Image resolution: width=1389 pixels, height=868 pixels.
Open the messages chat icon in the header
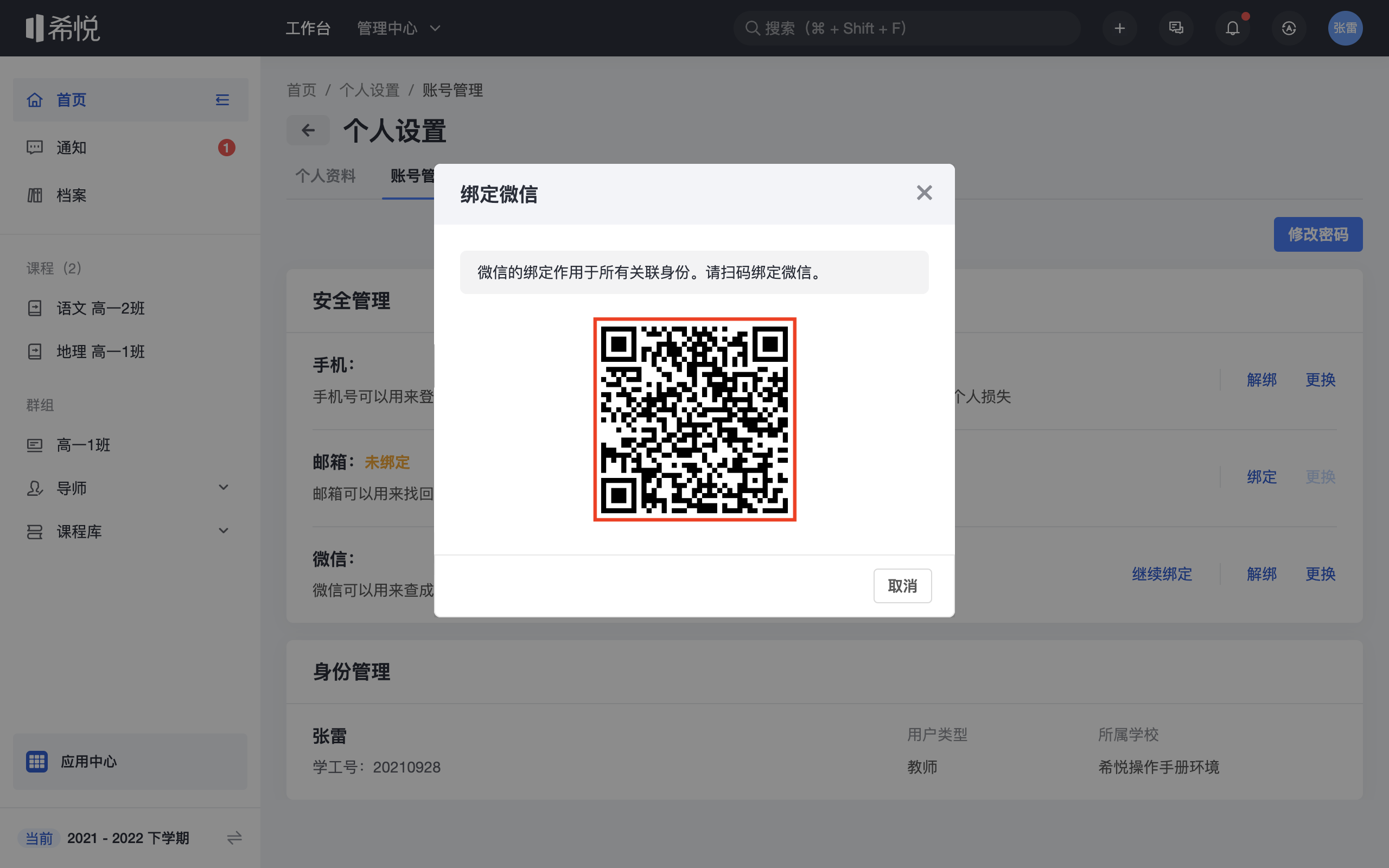(x=1175, y=28)
